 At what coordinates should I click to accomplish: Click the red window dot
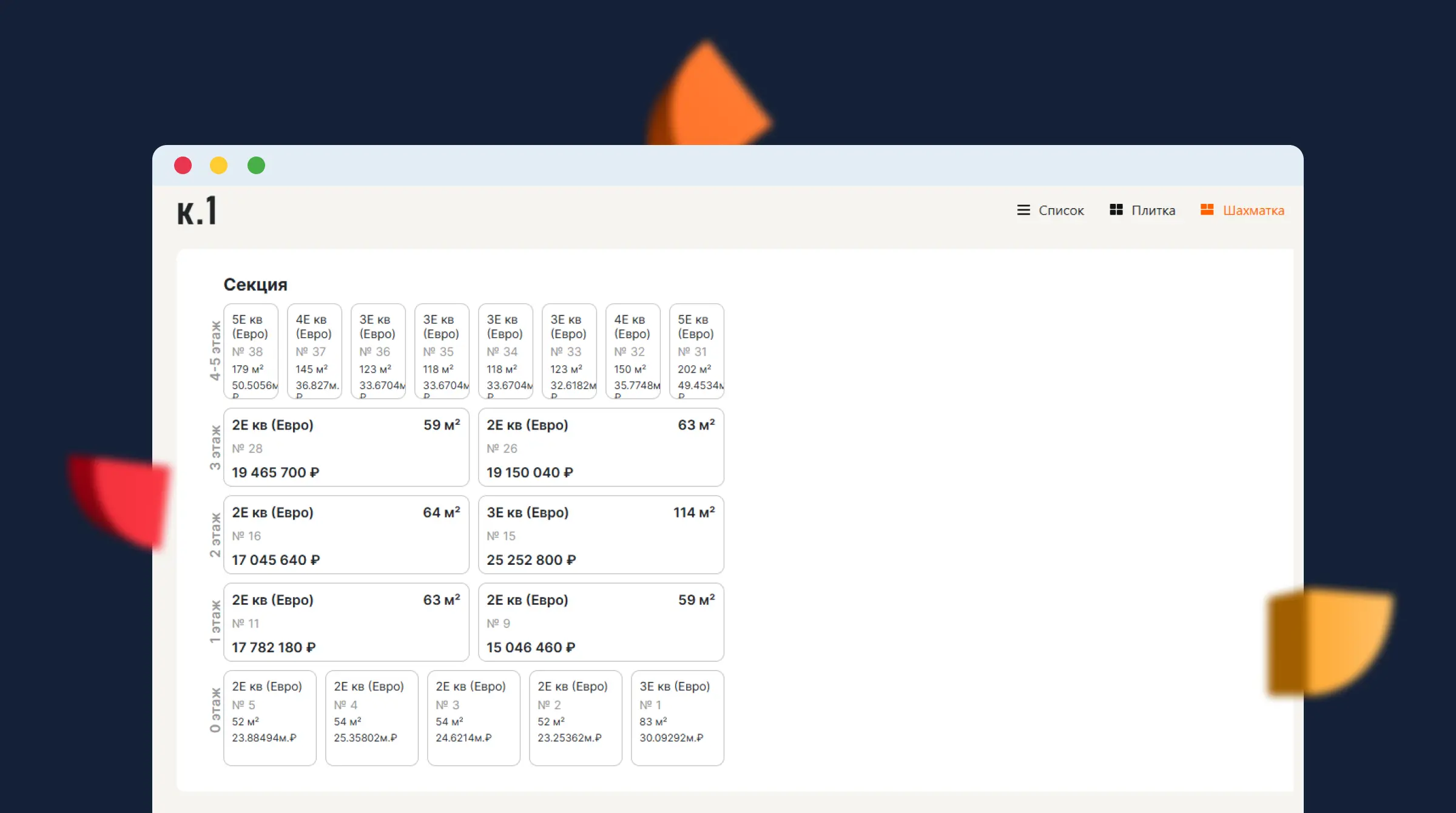(183, 166)
